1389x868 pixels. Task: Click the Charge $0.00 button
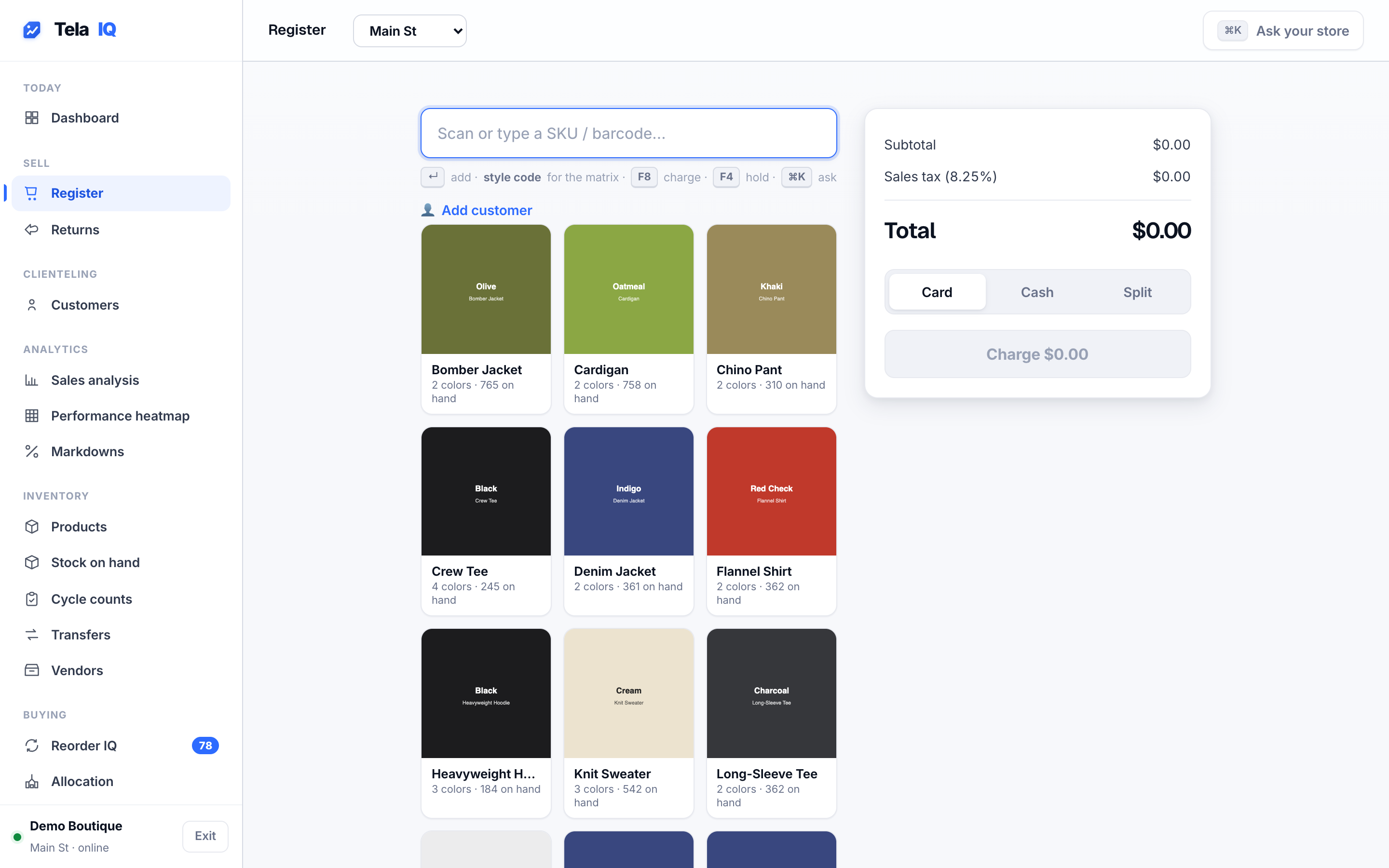pos(1037,354)
